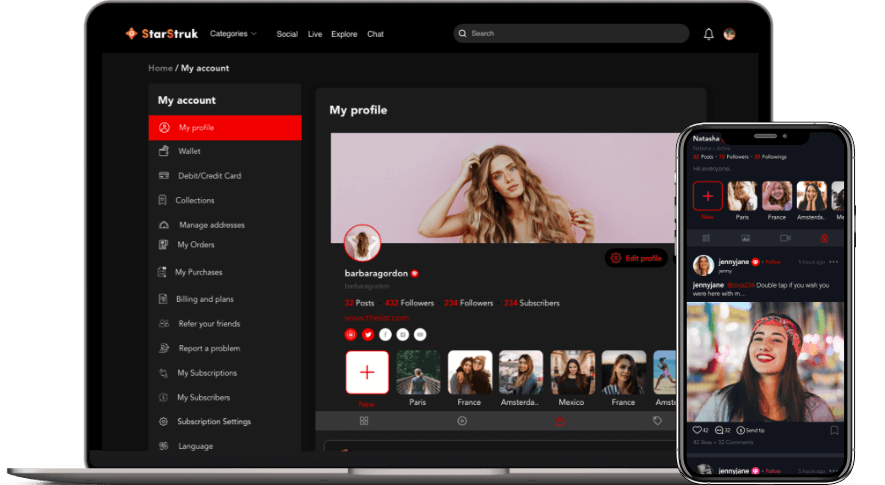Open notifications bell icon

[x=708, y=34]
